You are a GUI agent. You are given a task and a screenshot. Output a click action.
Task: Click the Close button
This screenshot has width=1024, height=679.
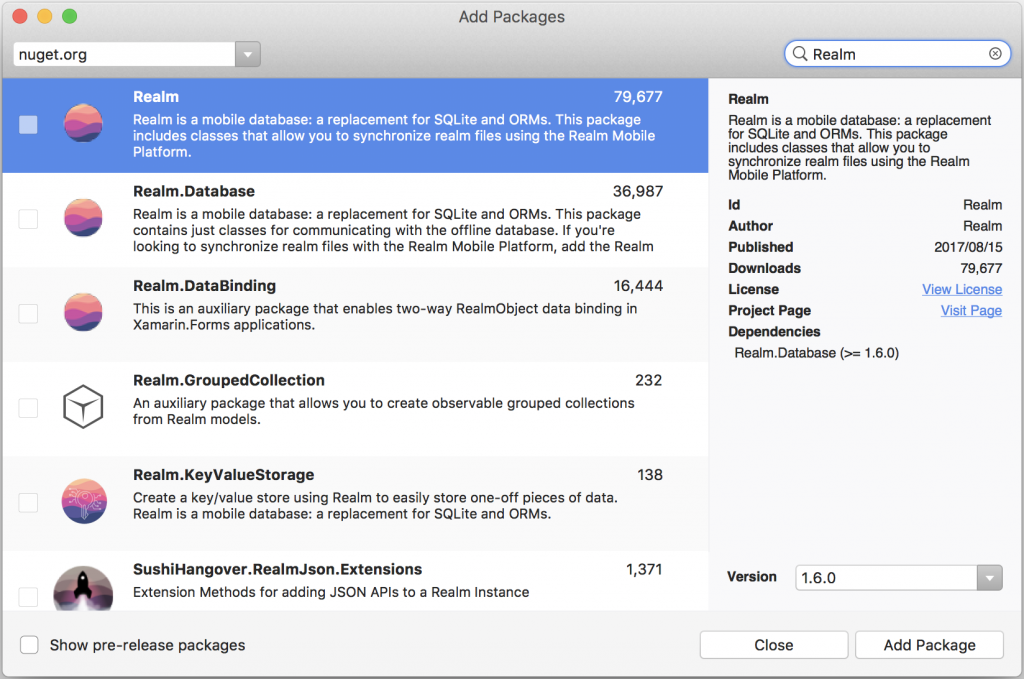click(x=774, y=645)
